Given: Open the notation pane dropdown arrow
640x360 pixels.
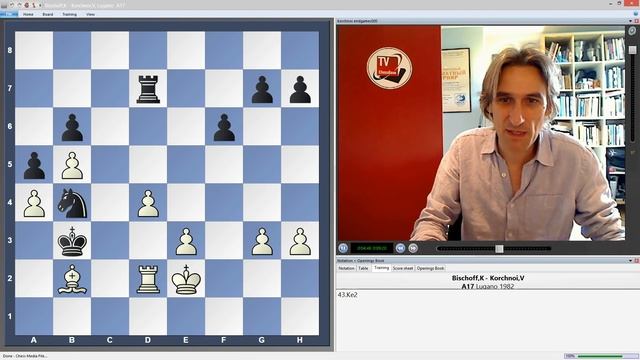Looking at the screenshot, I should (631, 260).
